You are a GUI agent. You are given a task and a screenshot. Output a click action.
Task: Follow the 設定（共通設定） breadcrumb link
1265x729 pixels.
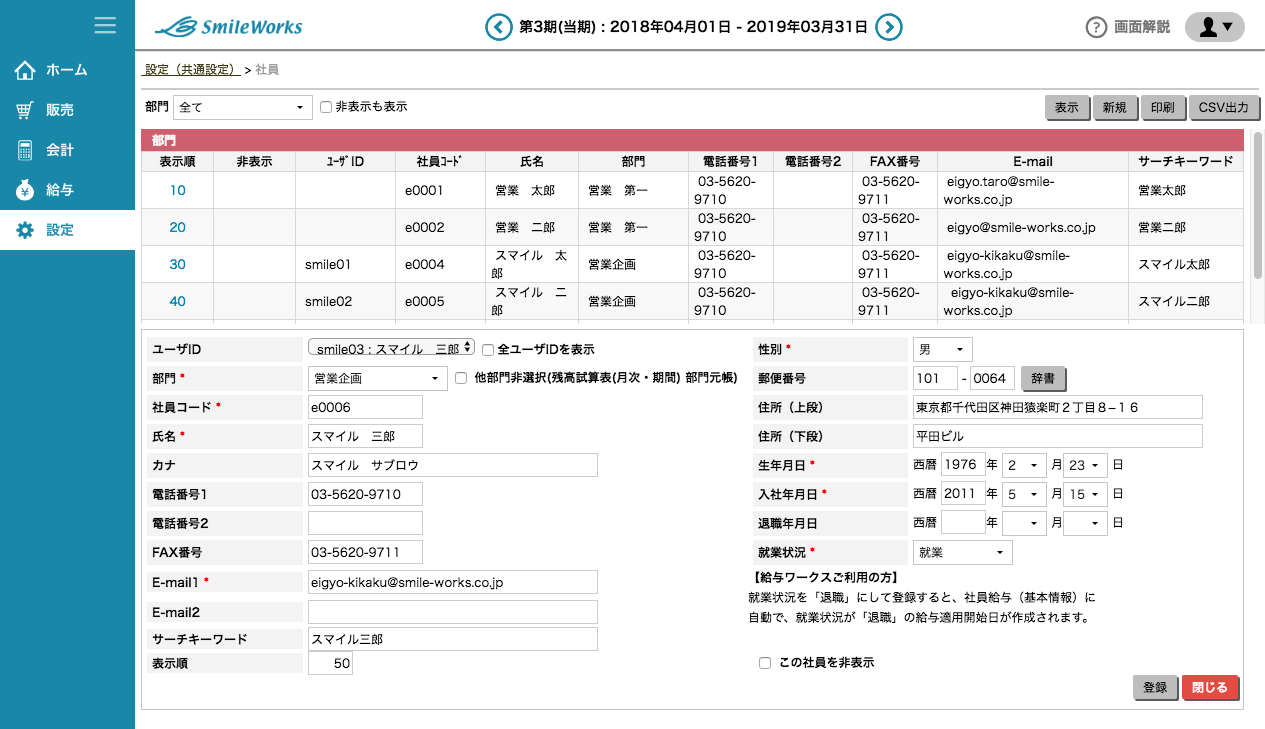pyautogui.click(x=193, y=70)
